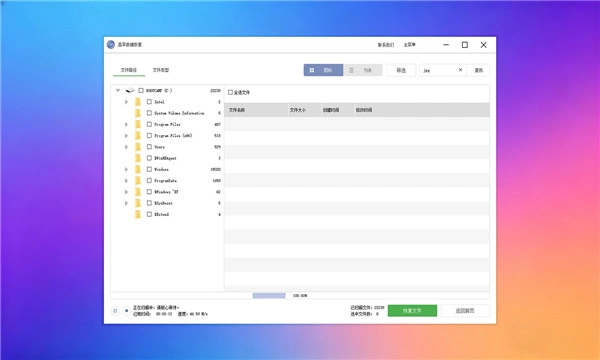The height and width of the screenshot is (360, 600).
Task: Enable the select all files checkbox (全选文件)
Action: click(x=230, y=92)
